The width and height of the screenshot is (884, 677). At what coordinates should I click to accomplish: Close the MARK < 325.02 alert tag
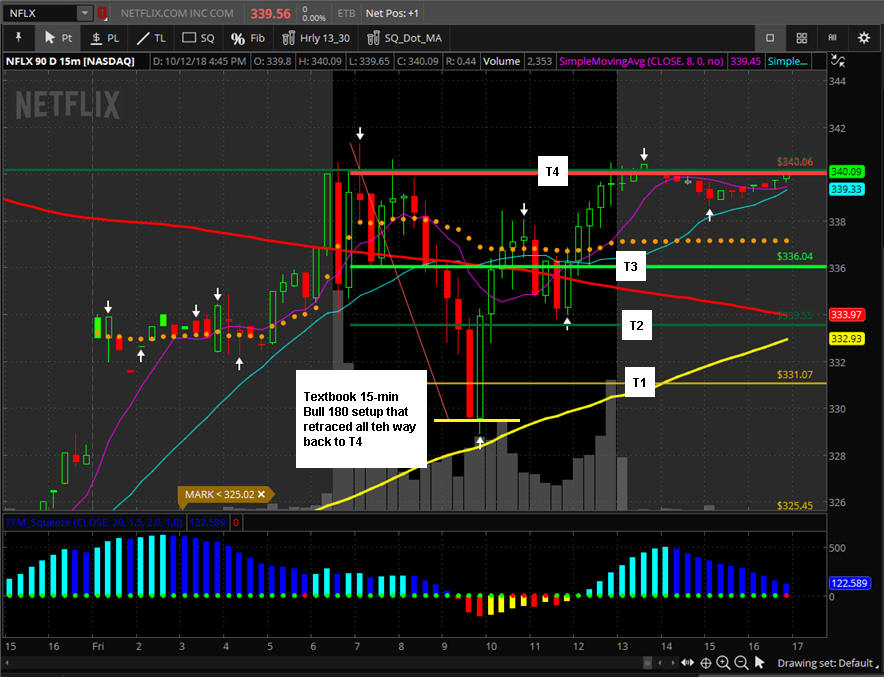click(262, 494)
